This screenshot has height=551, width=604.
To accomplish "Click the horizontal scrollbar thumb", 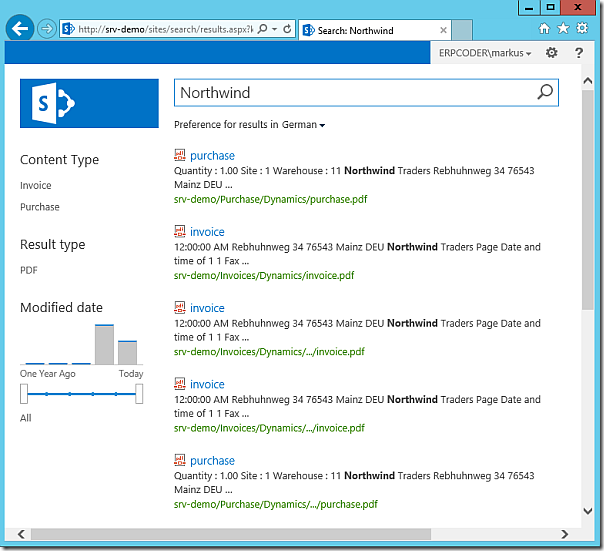I will click(231, 534).
